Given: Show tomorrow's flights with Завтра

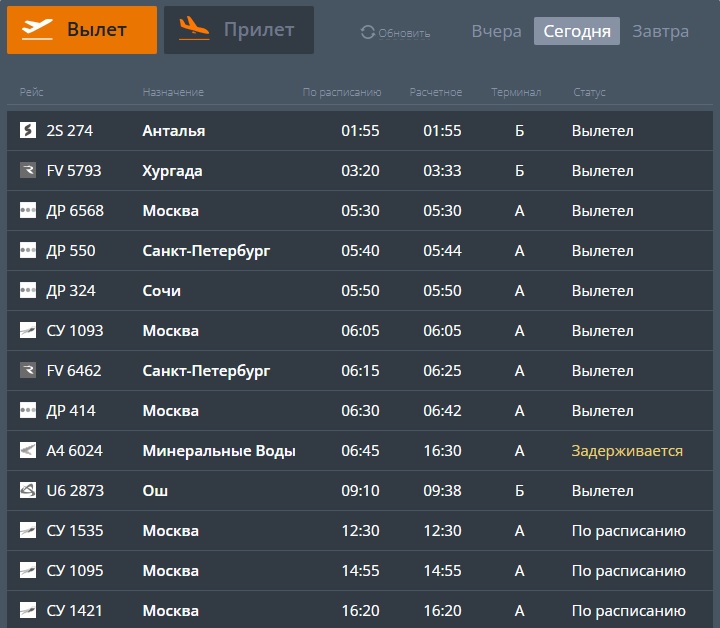Looking at the screenshot, I should [660, 31].
